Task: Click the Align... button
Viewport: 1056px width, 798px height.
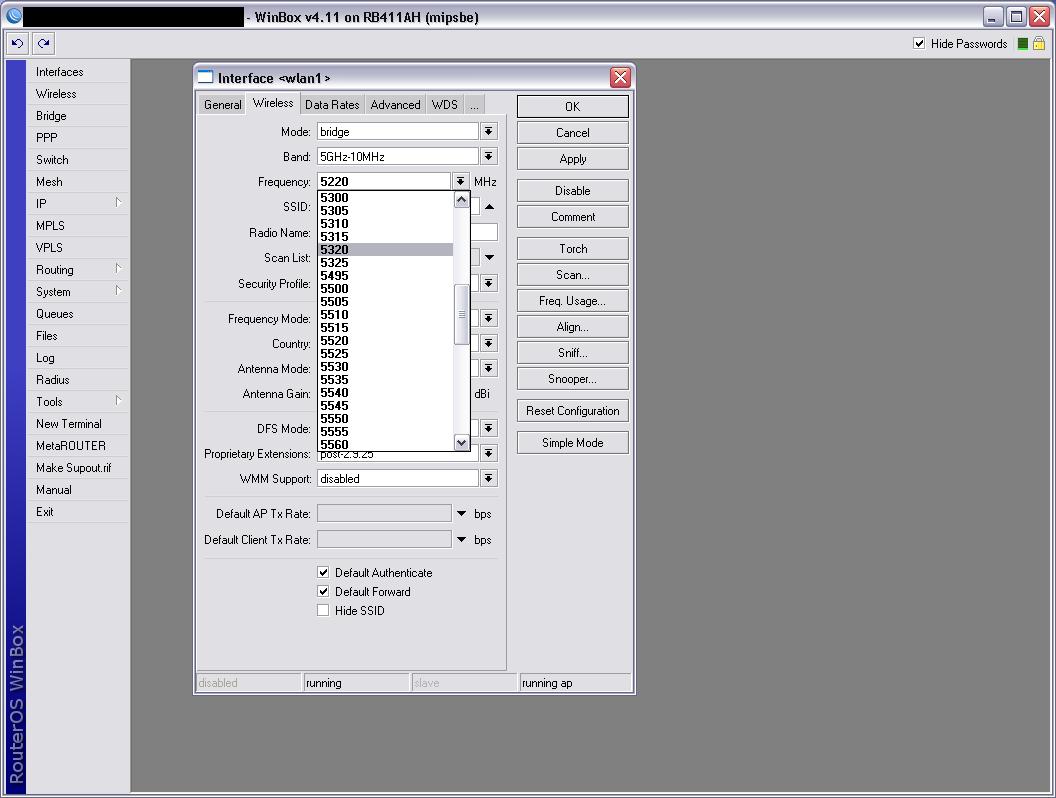Action: pyautogui.click(x=572, y=327)
